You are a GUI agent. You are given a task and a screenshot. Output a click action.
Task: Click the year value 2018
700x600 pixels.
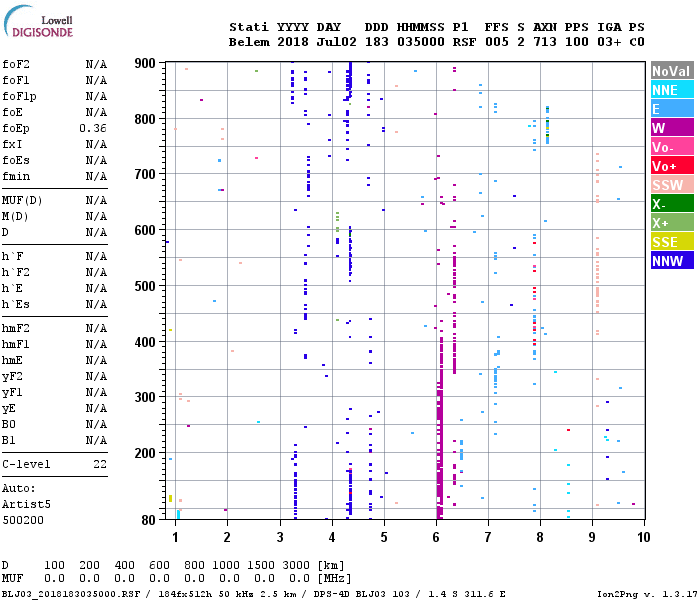[x=293, y=42]
